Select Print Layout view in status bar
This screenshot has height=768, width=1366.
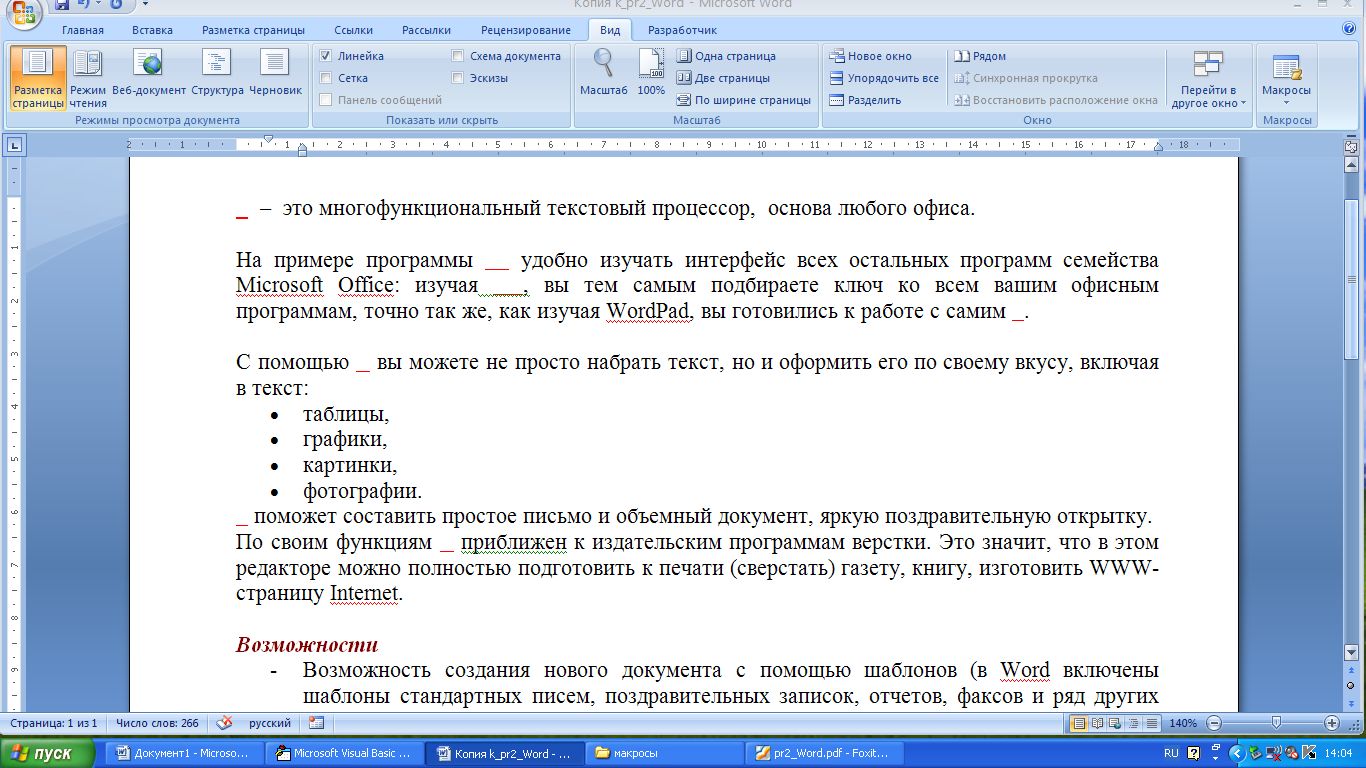coord(1079,723)
